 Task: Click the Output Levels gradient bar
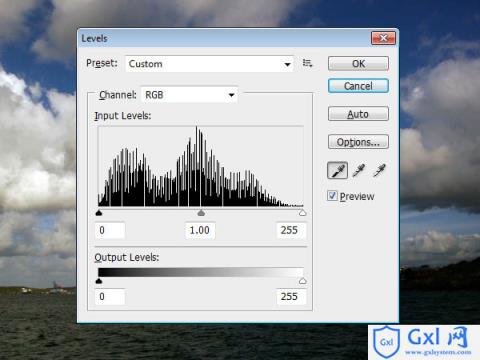[201, 272]
